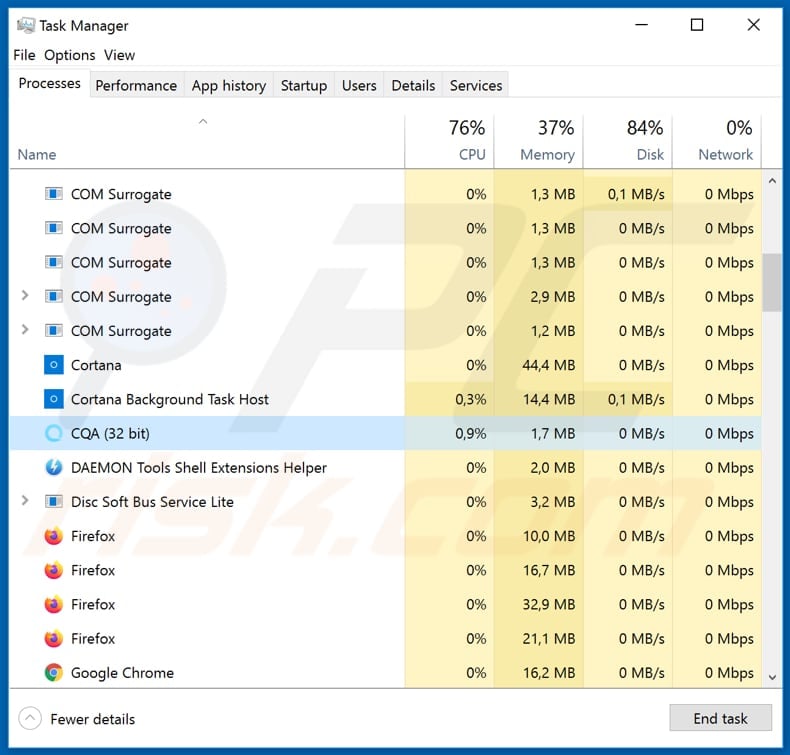Sort processes by Memory column header
The width and height of the screenshot is (790, 755).
pyautogui.click(x=539, y=142)
